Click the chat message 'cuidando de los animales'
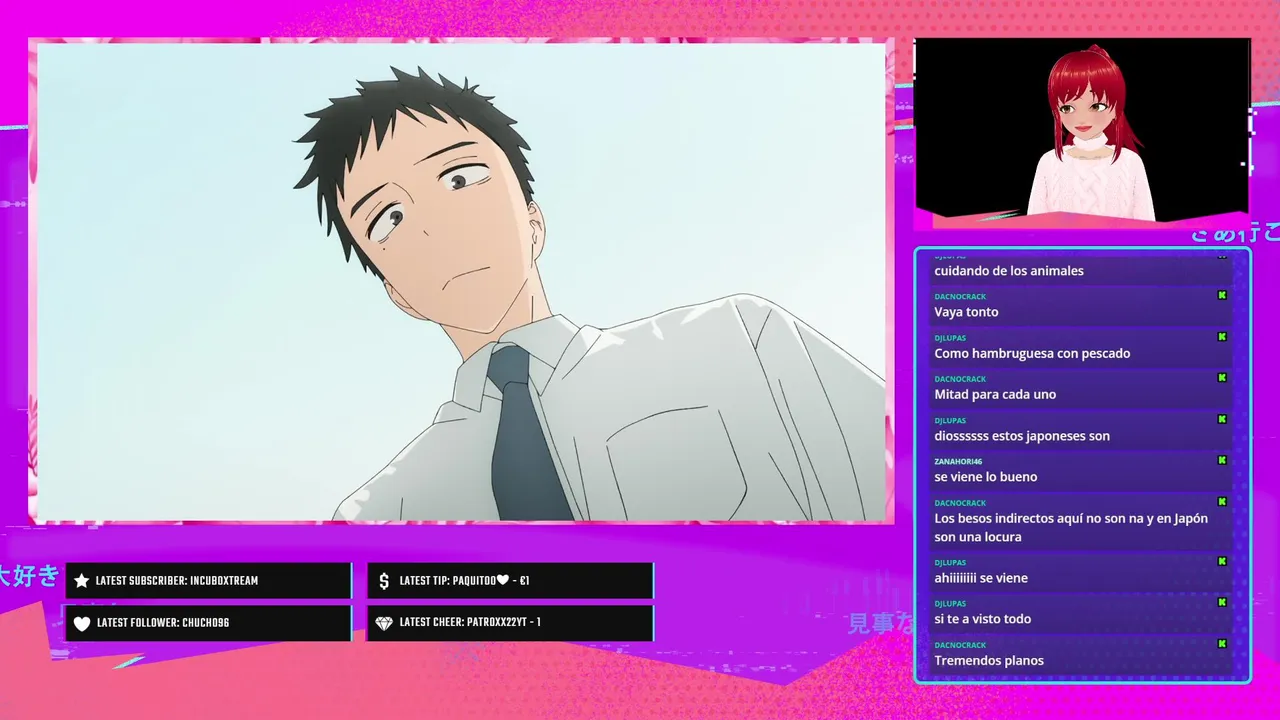This screenshot has height=720, width=1280. 1009,271
